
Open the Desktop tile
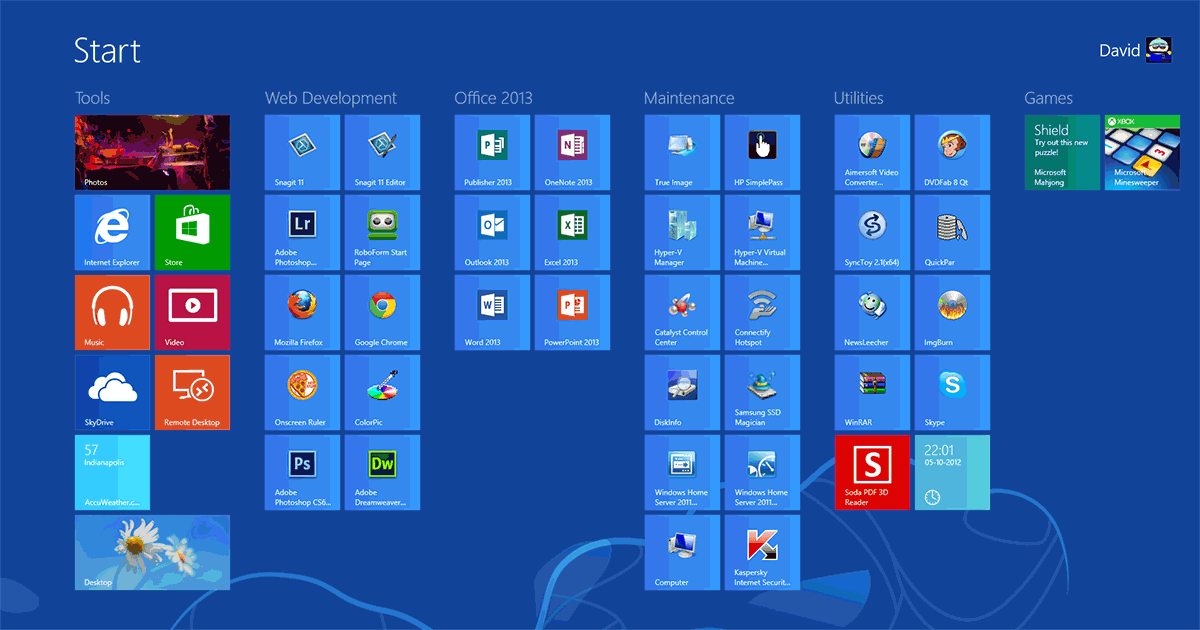pos(152,552)
